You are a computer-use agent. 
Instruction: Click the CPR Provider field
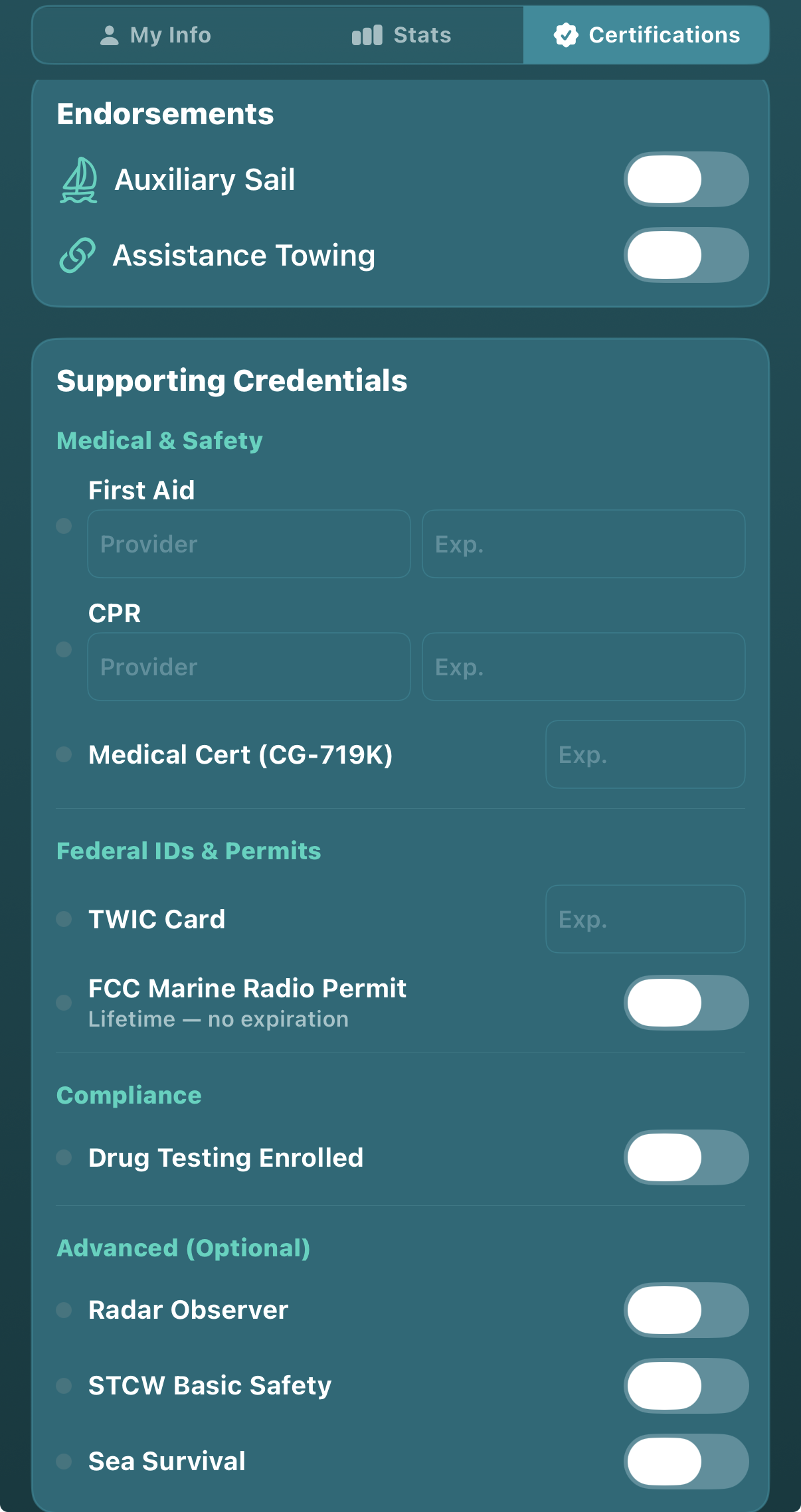click(x=248, y=667)
